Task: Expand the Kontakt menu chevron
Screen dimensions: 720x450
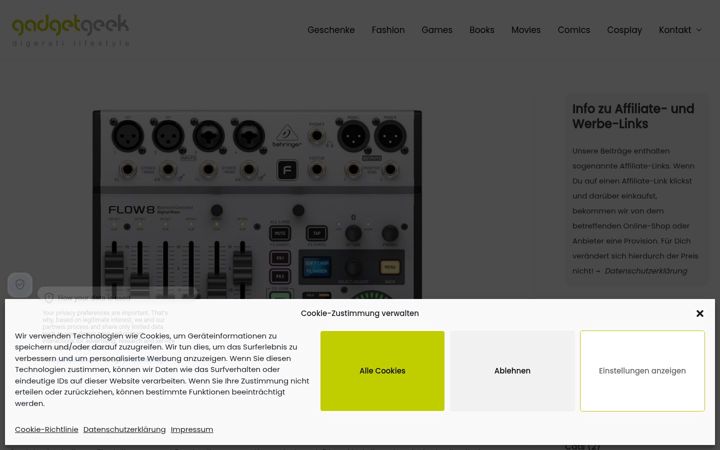Action: tap(699, 30)
